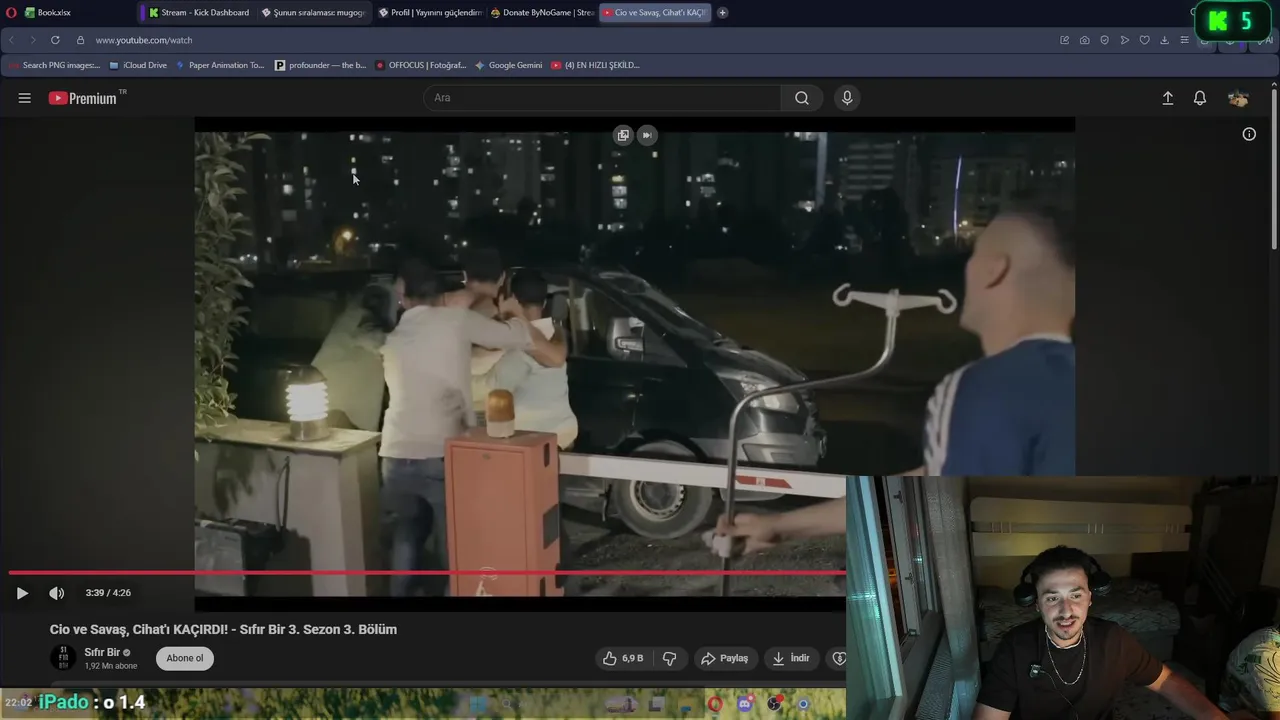Download the video via İndir

(x=791, y=658)
